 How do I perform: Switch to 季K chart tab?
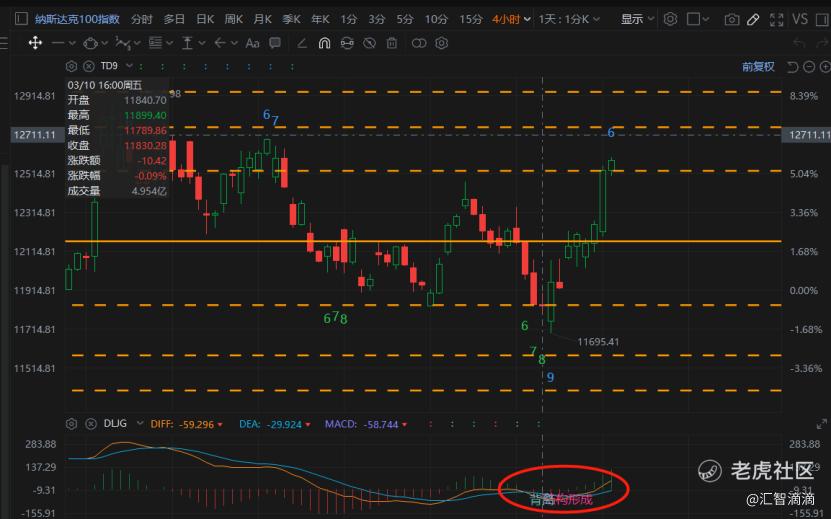point(291,20)
